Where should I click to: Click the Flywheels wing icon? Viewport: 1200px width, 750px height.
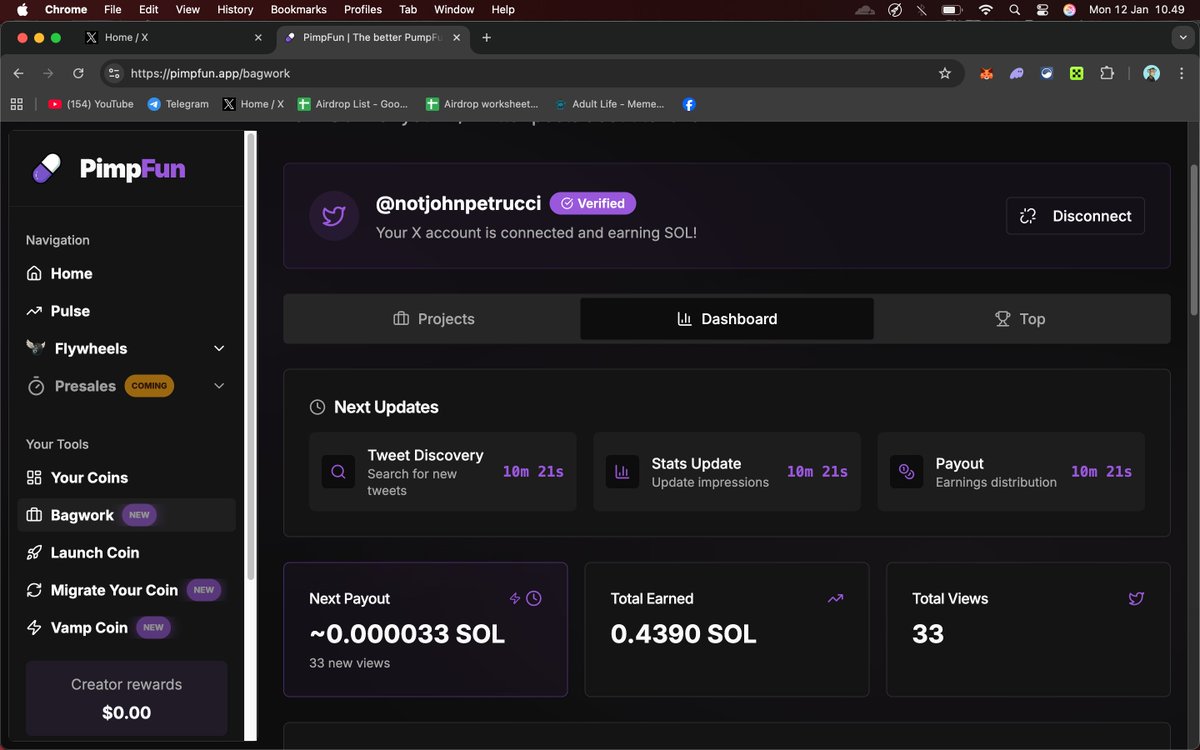pos(36,348)
